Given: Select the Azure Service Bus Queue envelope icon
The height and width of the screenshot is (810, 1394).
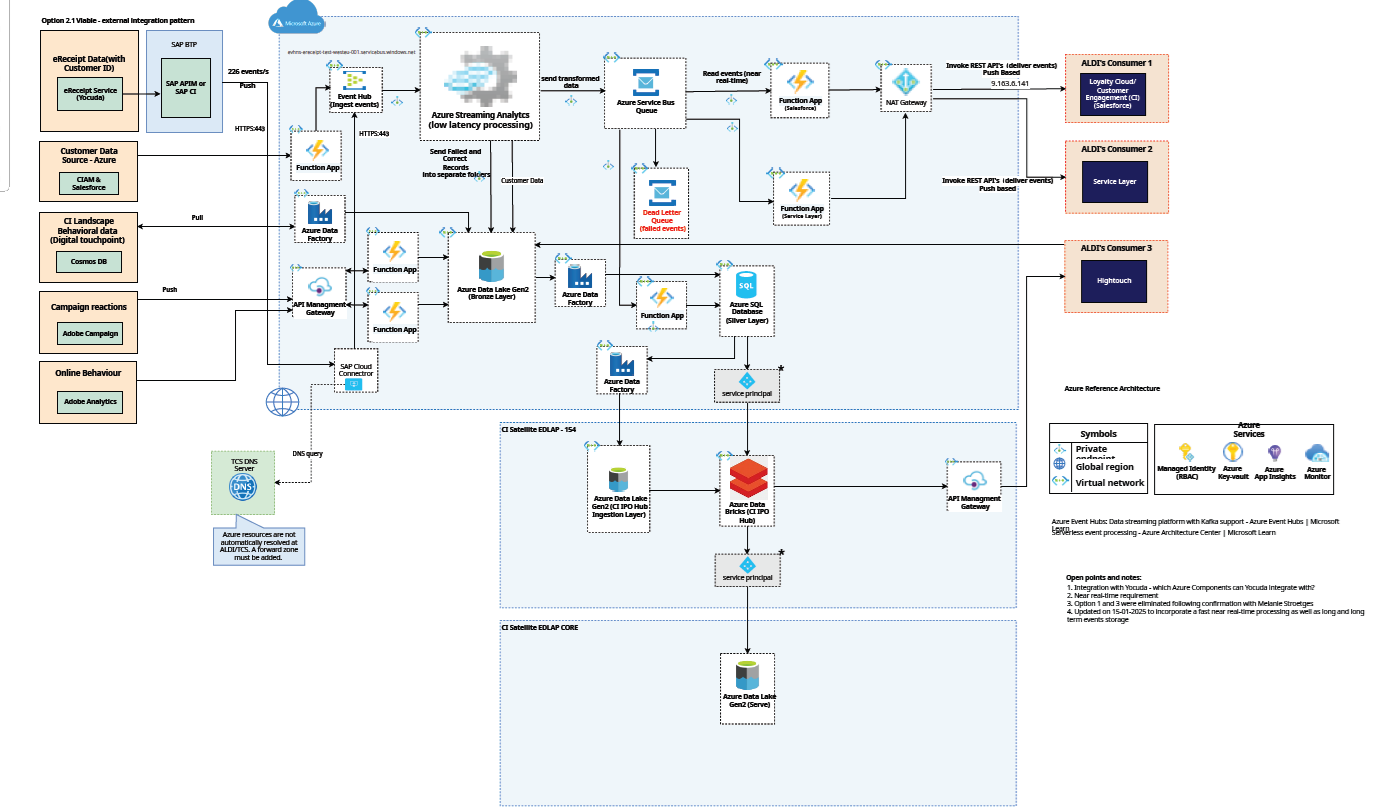Looking at the screenshot, I should [x=646, y=80].
